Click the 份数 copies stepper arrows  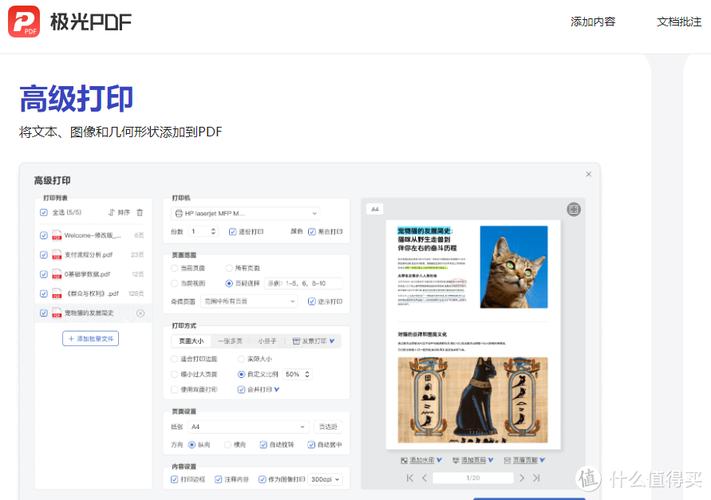click(213, 232)
